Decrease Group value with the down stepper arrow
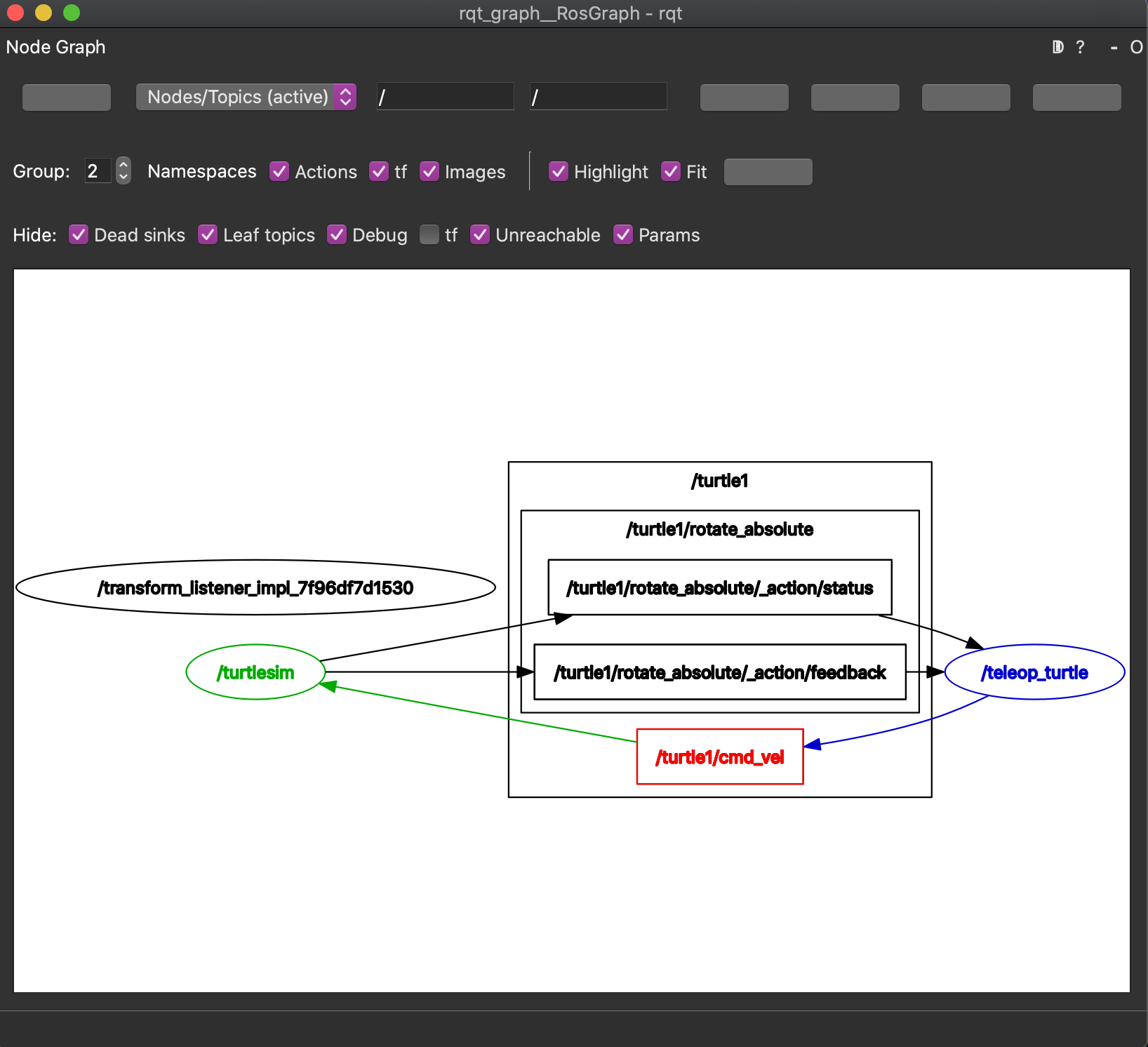 coord(123,178)
